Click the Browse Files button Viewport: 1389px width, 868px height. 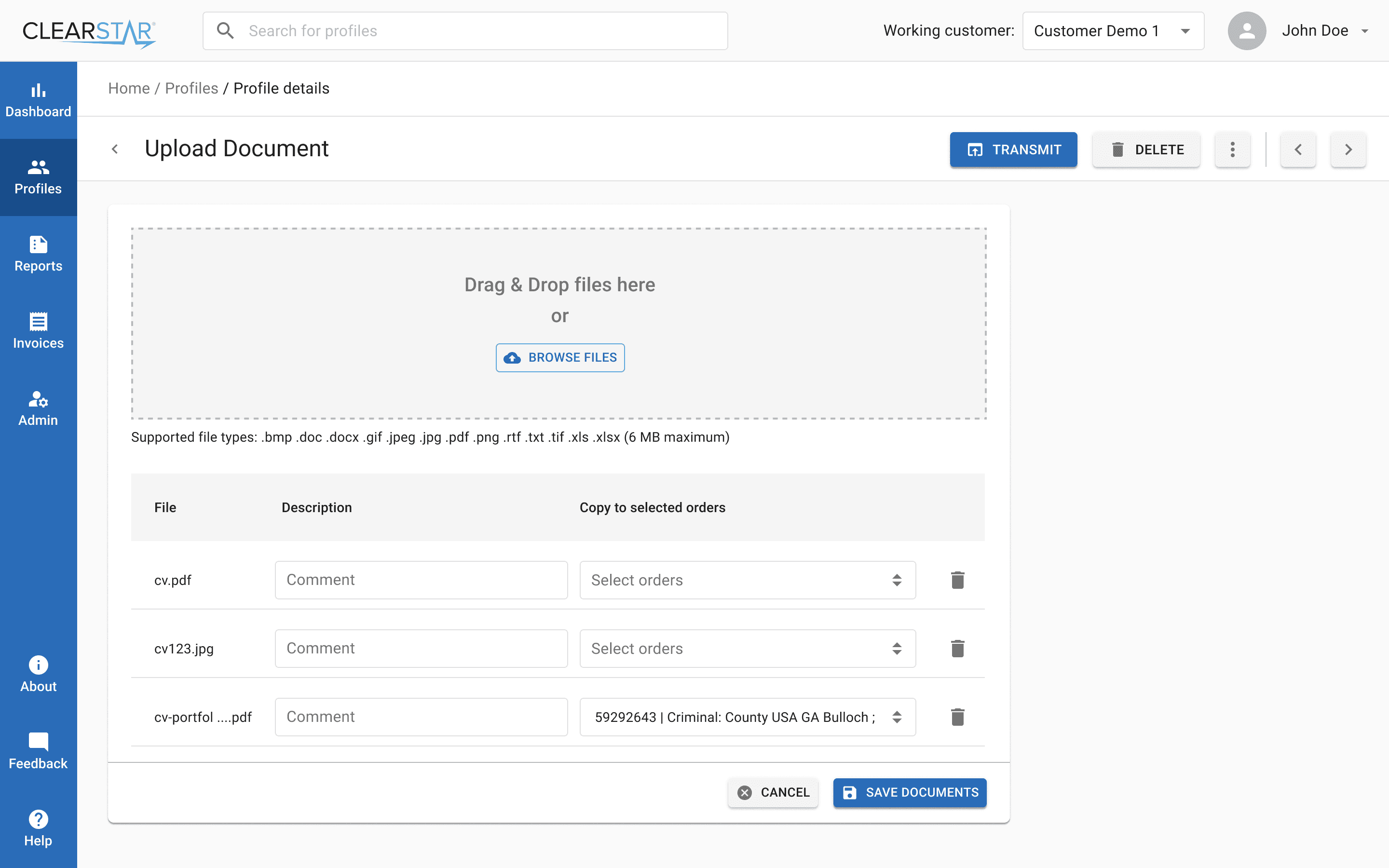[559, 358]
